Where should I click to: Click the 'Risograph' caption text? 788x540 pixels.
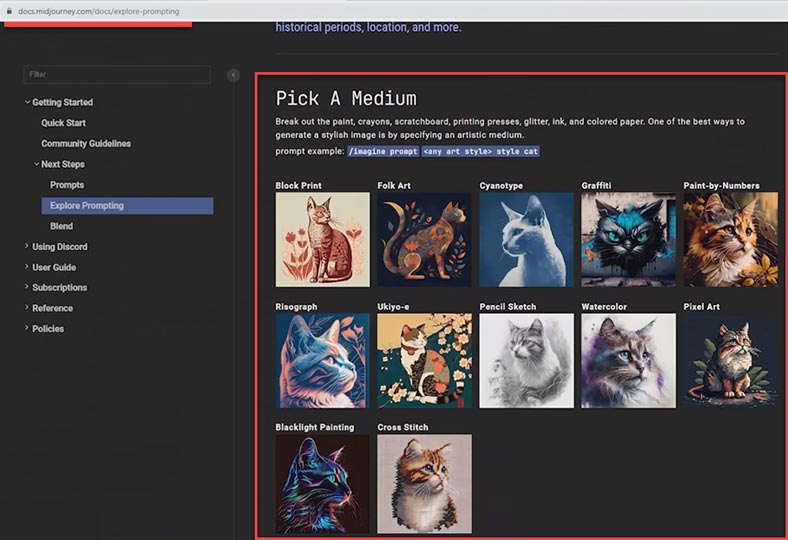point(297,306)
